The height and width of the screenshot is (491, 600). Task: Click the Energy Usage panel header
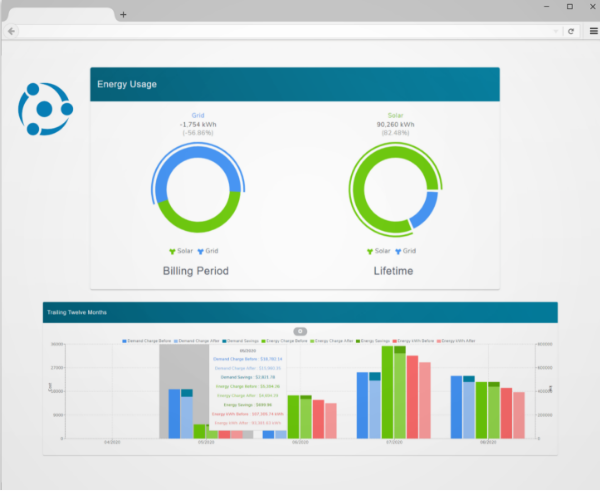point(295,84)
